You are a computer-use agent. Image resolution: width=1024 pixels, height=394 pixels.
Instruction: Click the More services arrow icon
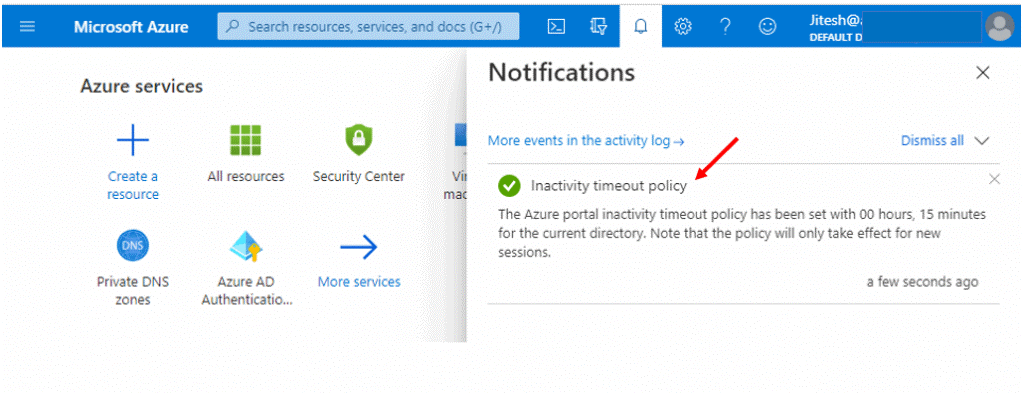pyautogui.click(x=359, y=247)
